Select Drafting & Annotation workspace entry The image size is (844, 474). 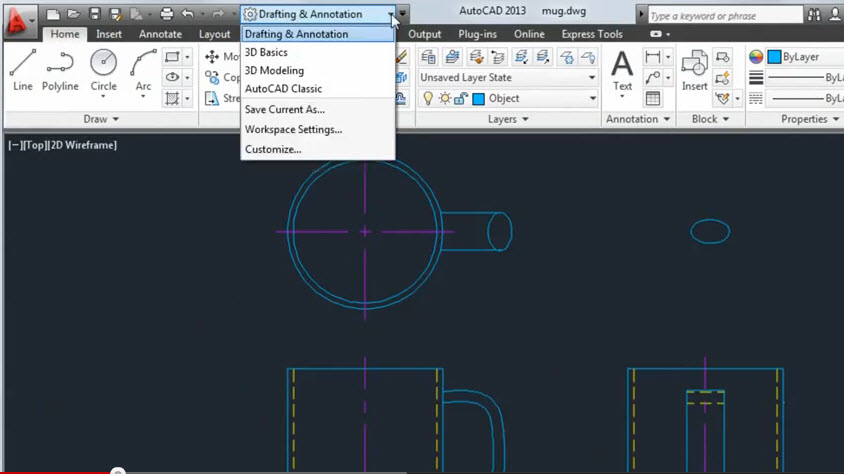tap(318, 34)
